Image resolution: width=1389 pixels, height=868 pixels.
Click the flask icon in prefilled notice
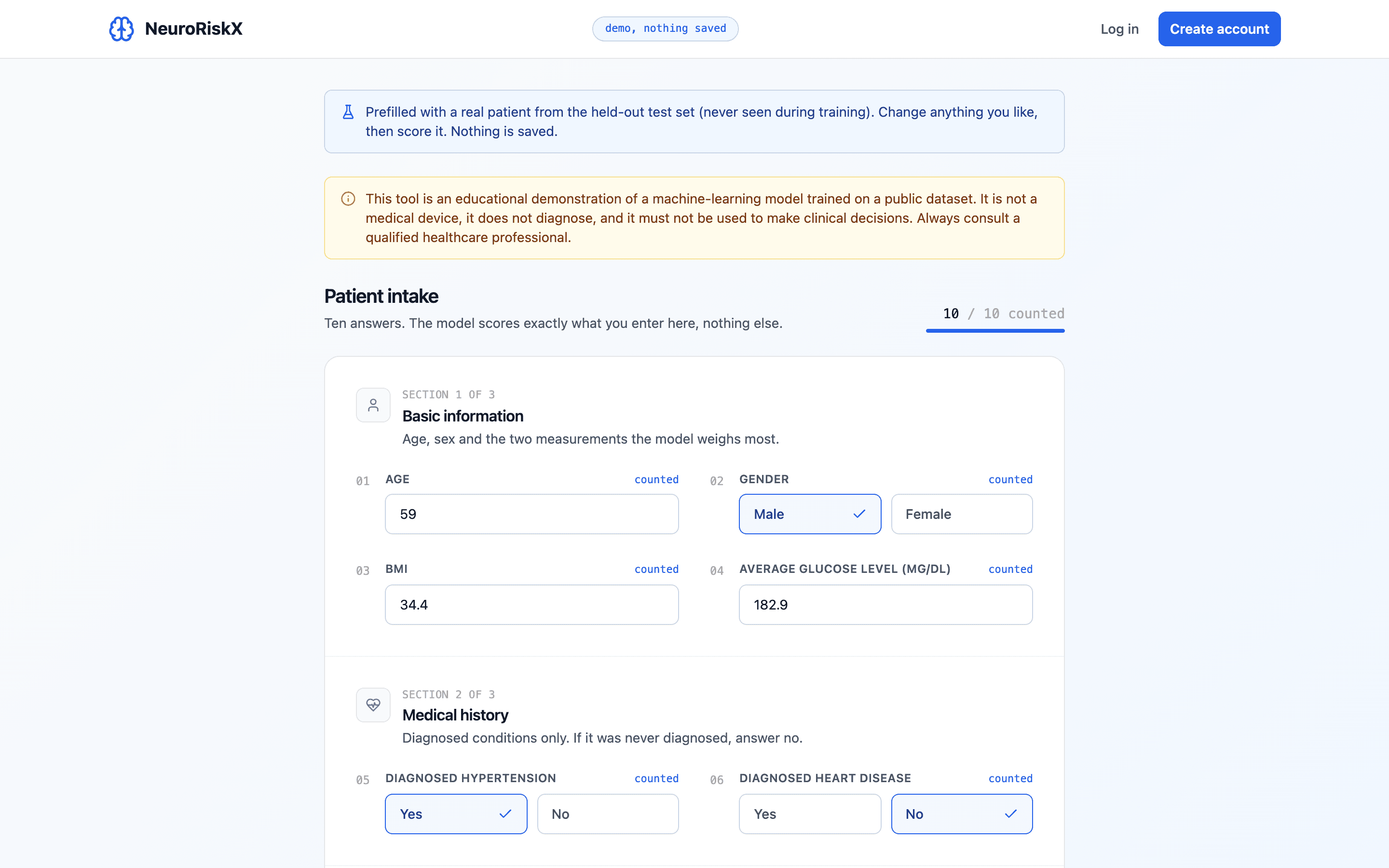point(348,112)
